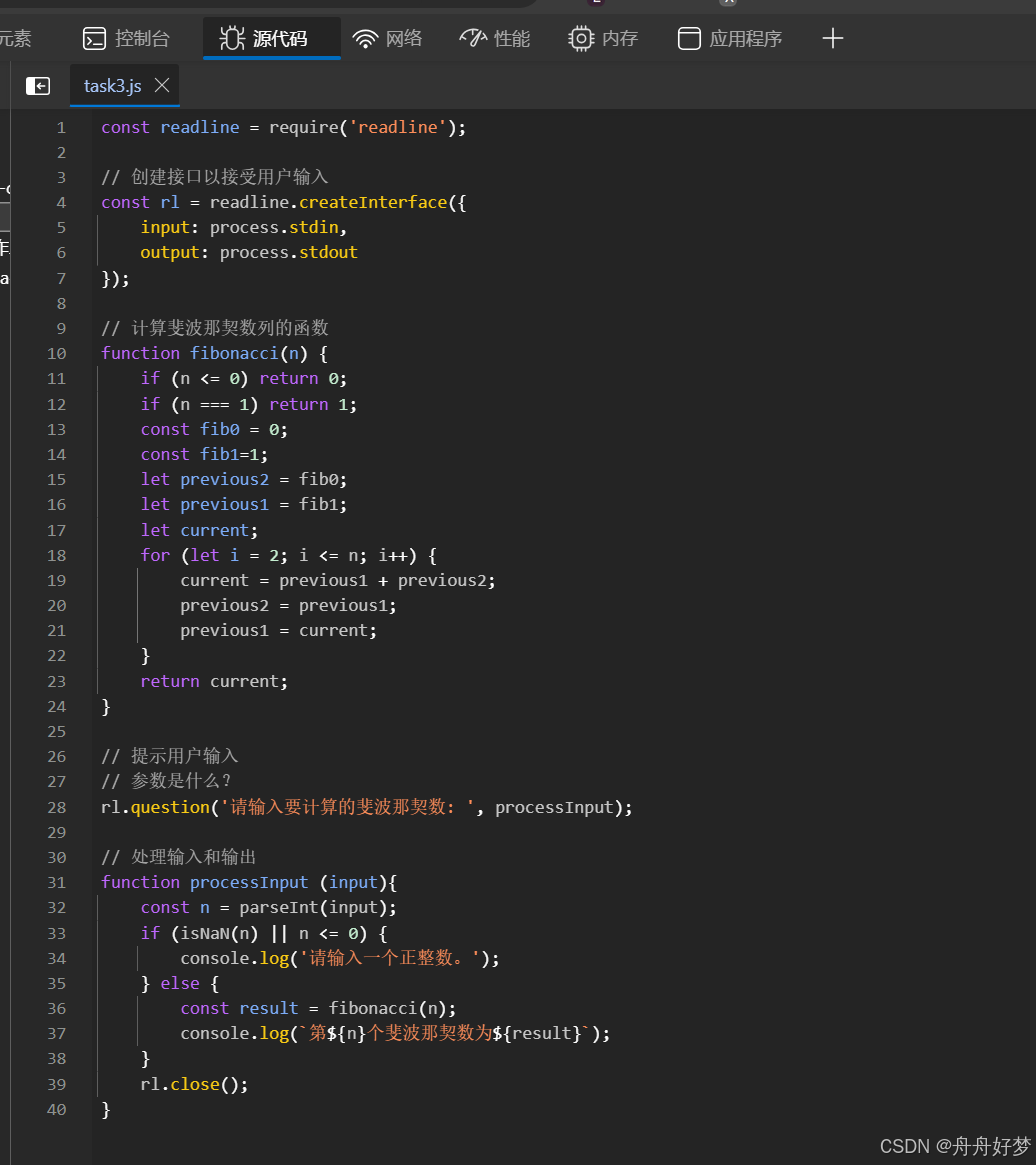Click the comment '// 处理输入和输出'

point(178,857)
